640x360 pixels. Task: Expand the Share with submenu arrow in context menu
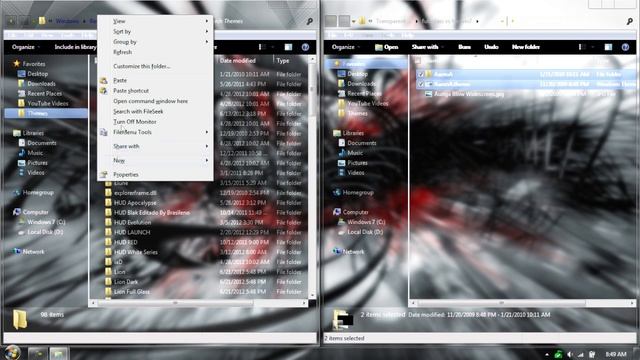[x=207, y=146]
